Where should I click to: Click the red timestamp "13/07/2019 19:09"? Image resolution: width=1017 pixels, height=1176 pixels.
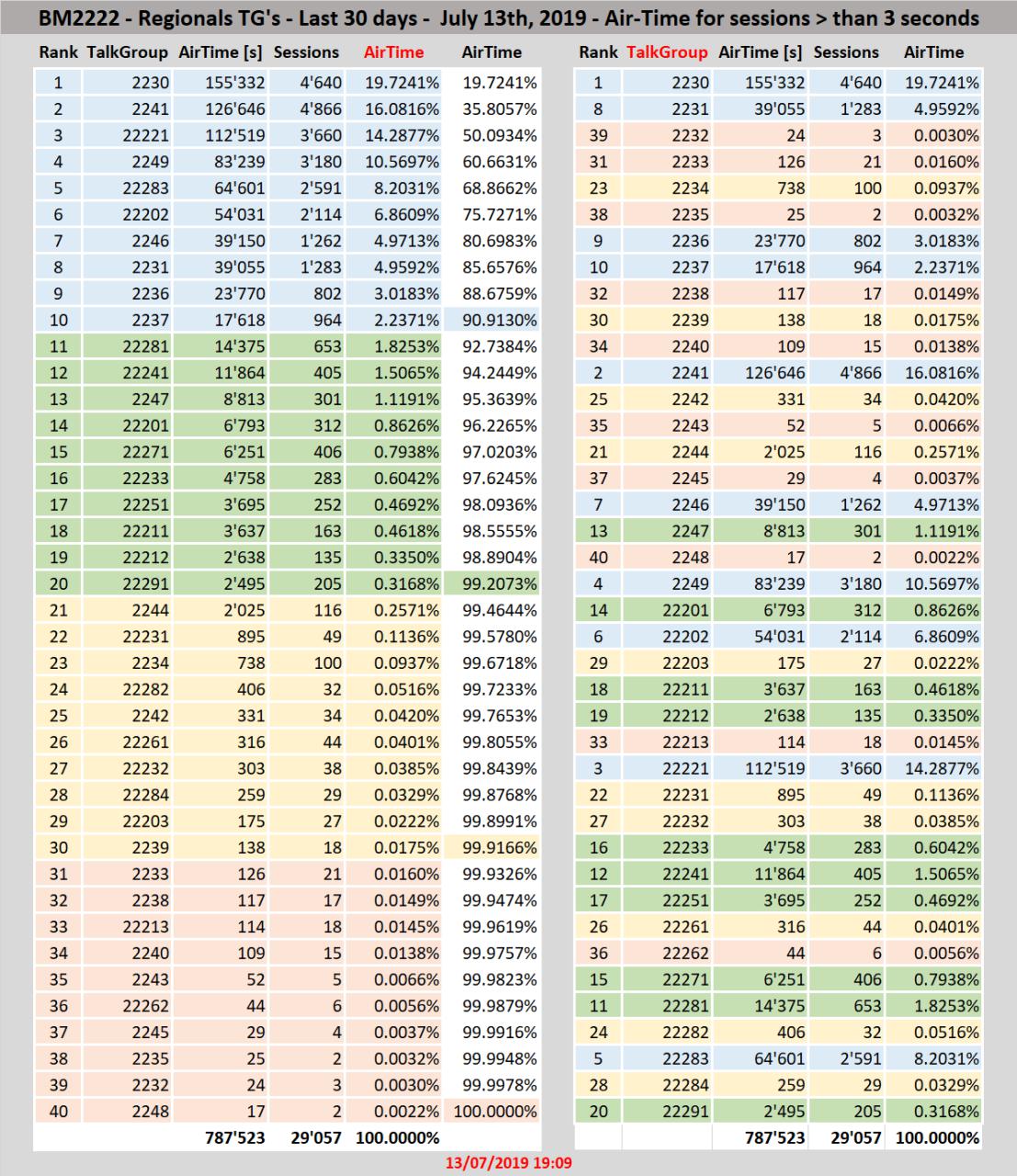(509, 1163)
